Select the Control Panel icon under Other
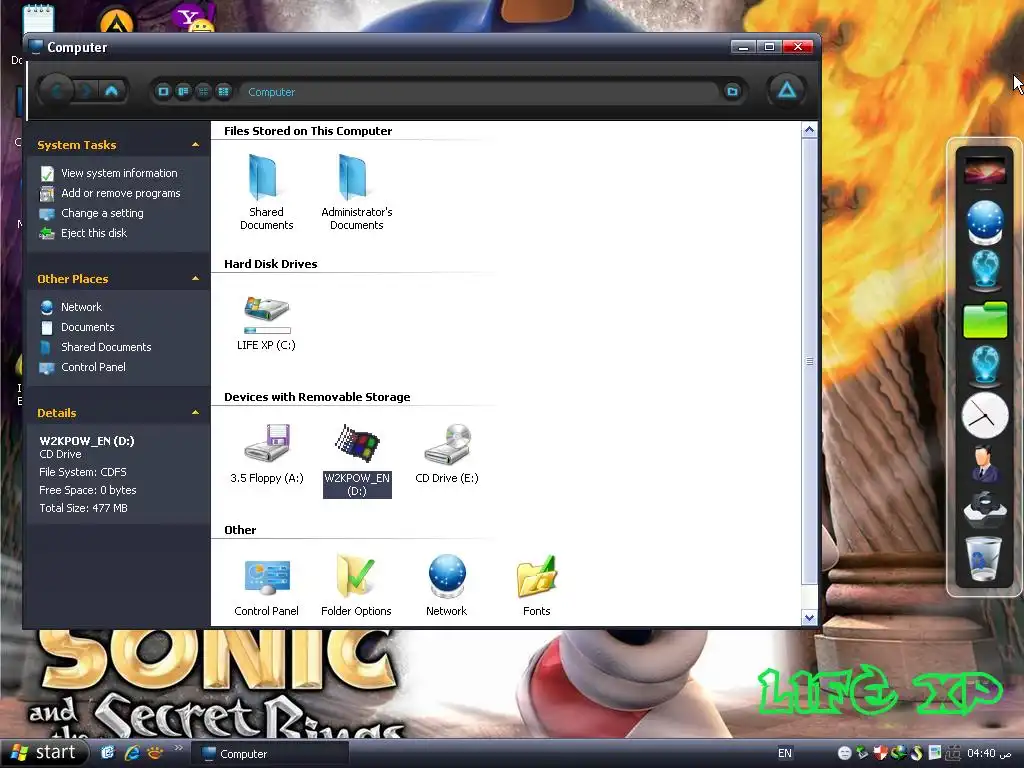The height and width of the screenshot is (768, 1024). [266, 577]
